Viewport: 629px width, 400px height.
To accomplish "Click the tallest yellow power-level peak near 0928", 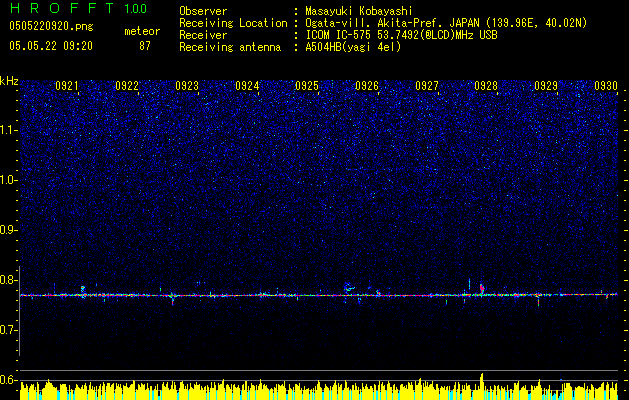I will 482,385.
